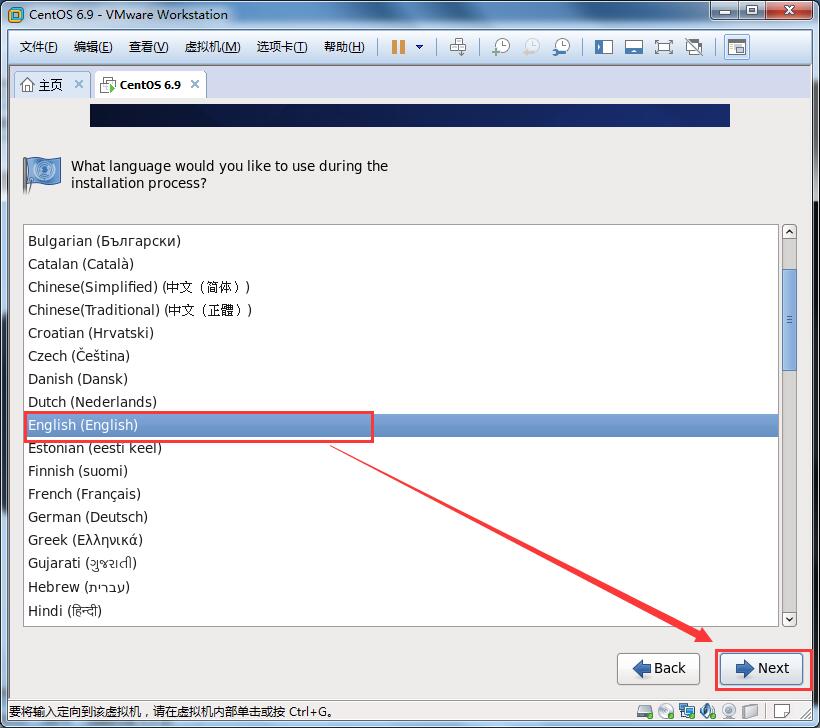Maximize the VMware Workstation window
Screen dimensions: 820x728
752,11
